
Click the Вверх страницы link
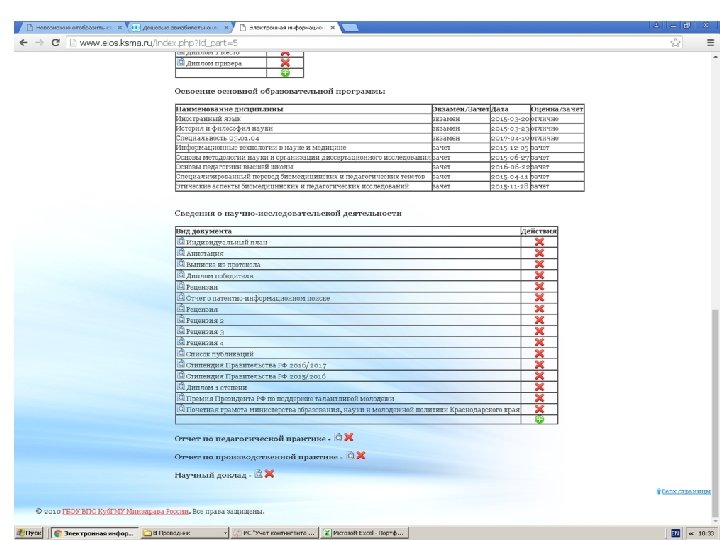pyautogui.click(x=684, y=491)
